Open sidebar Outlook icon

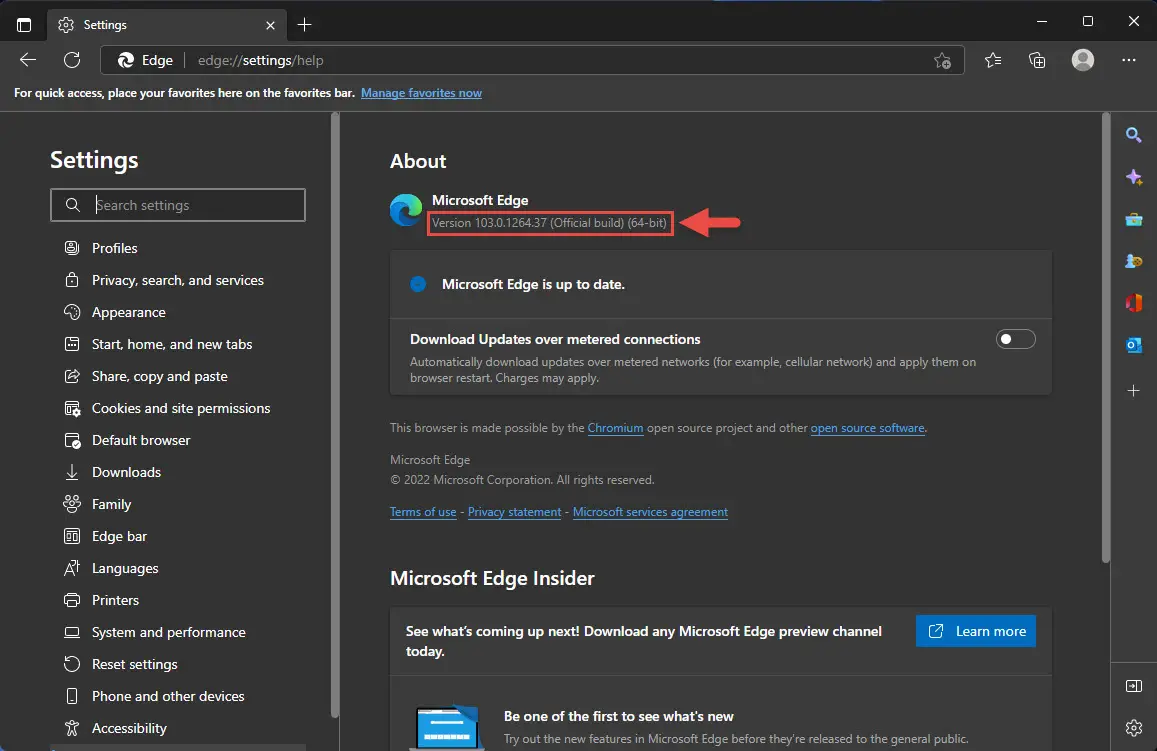pos(1134,345)
